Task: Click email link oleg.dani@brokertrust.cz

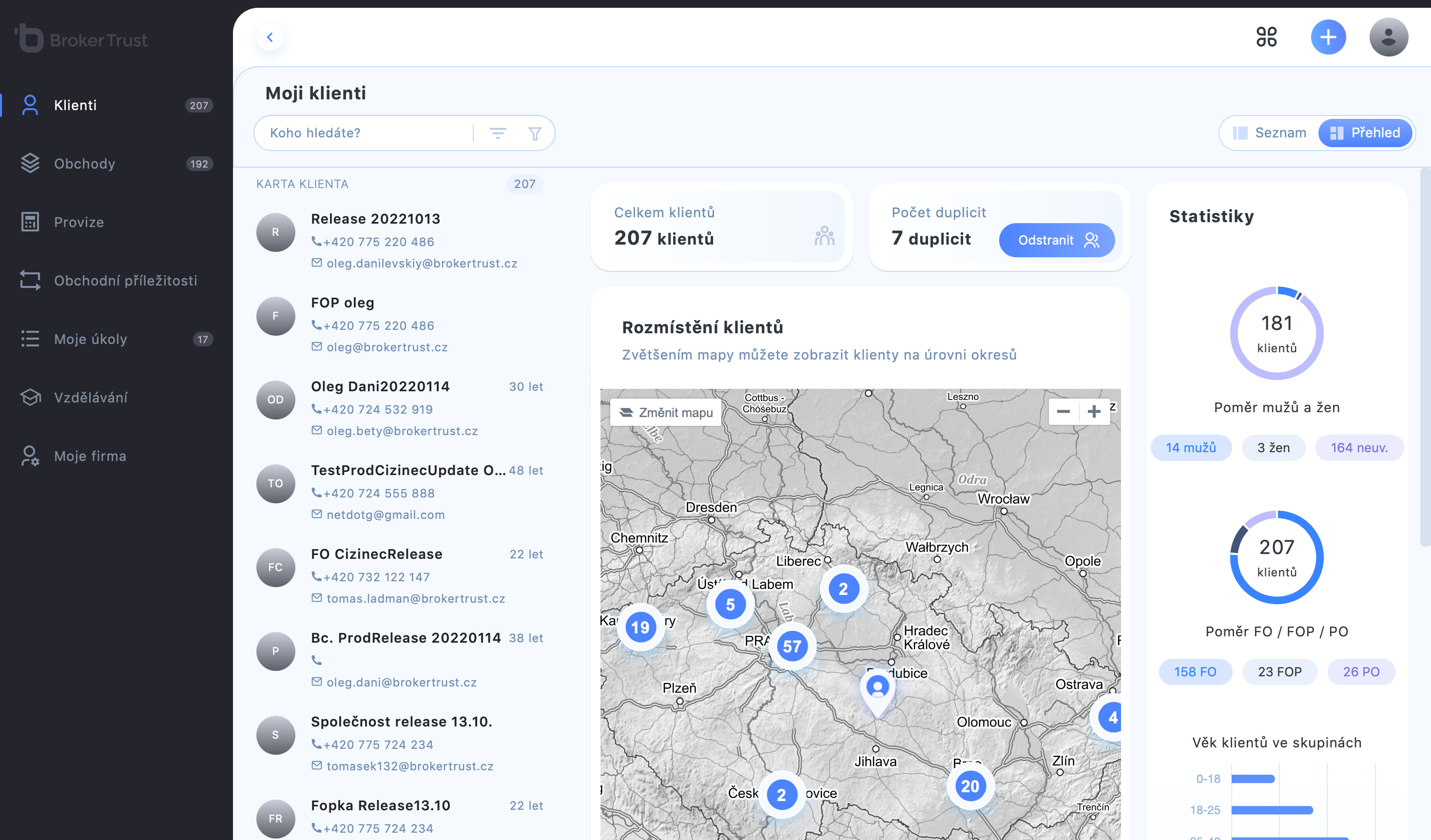Action: click(402, 682)
